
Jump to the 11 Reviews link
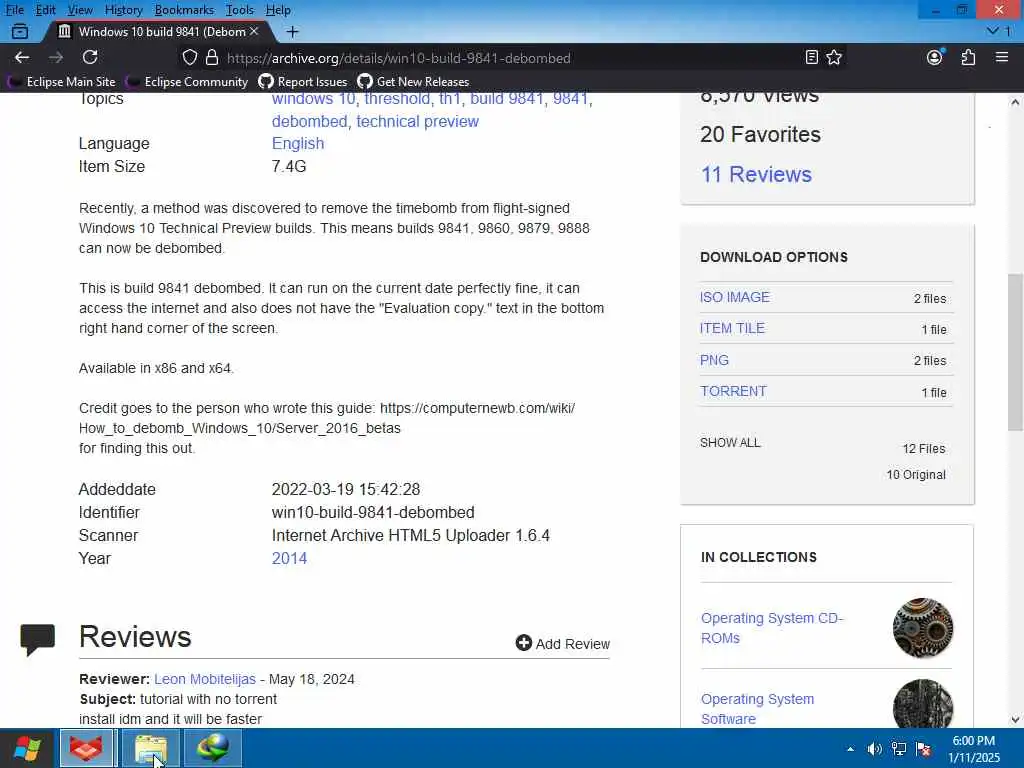tap(756, 174)
